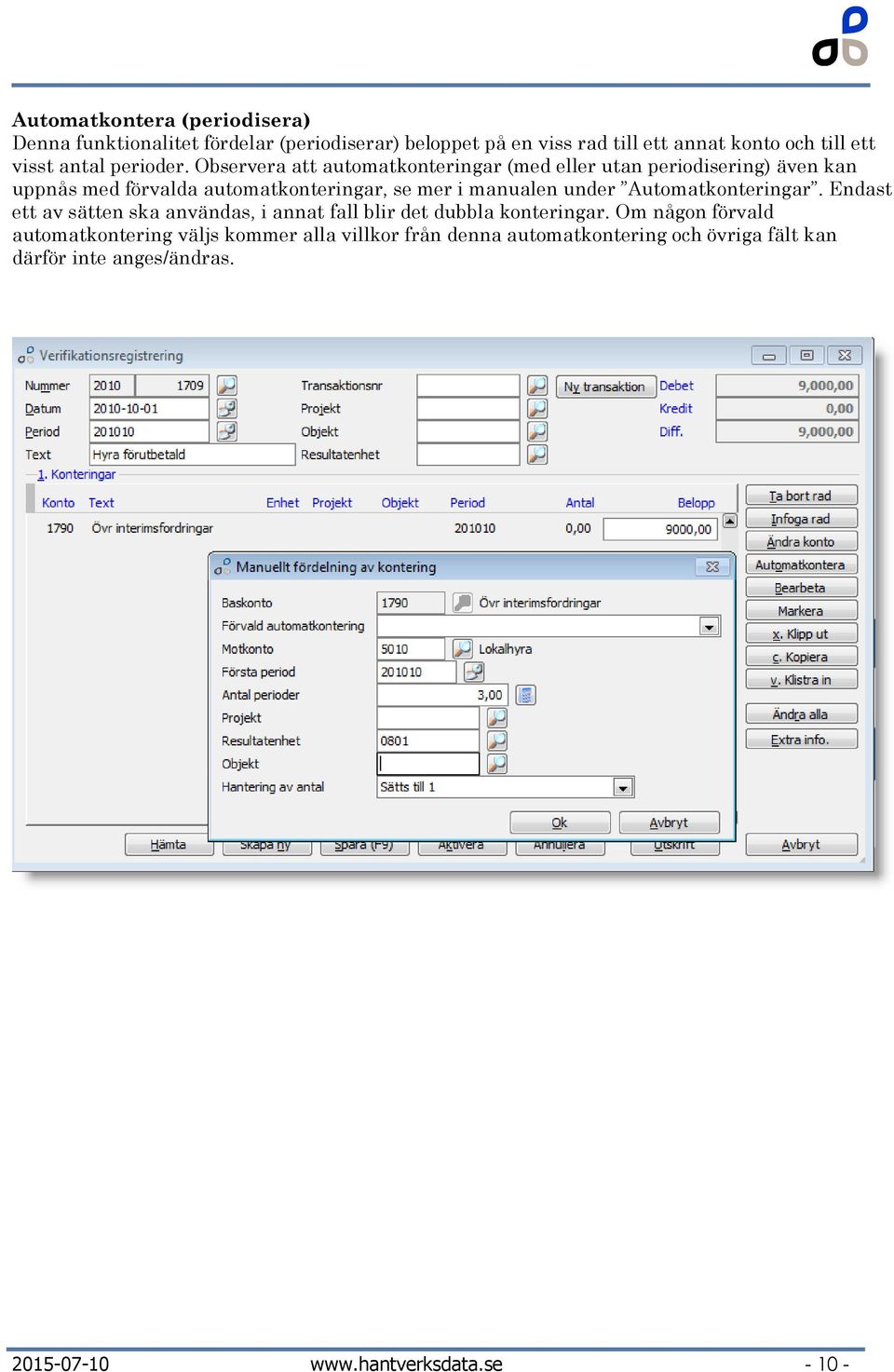The image size is (894, 1372).
Task: Click the scroll up arrow in Konteringar grid
Action: point(730,521)
